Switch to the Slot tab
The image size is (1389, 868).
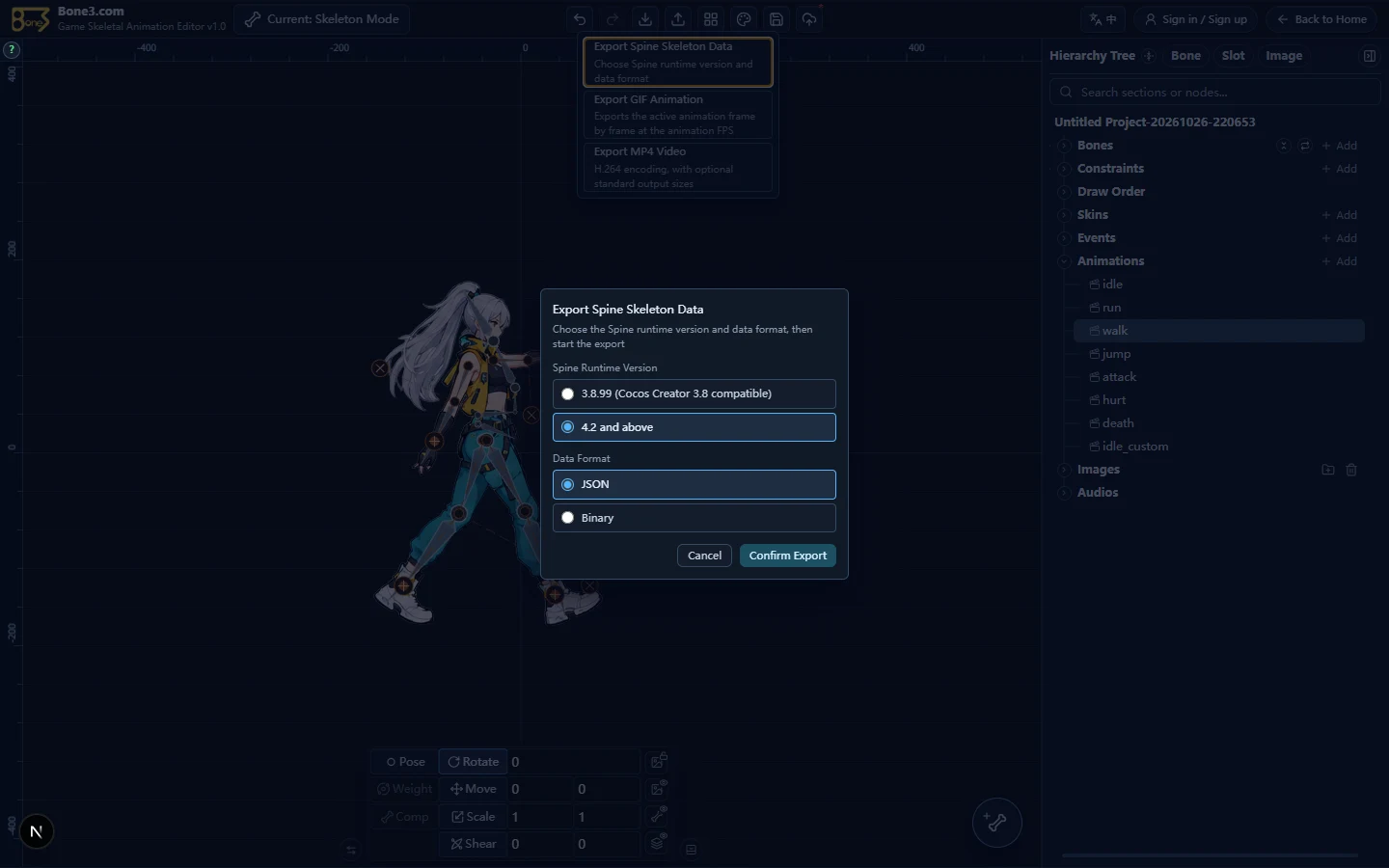(x=1233, y=56)
